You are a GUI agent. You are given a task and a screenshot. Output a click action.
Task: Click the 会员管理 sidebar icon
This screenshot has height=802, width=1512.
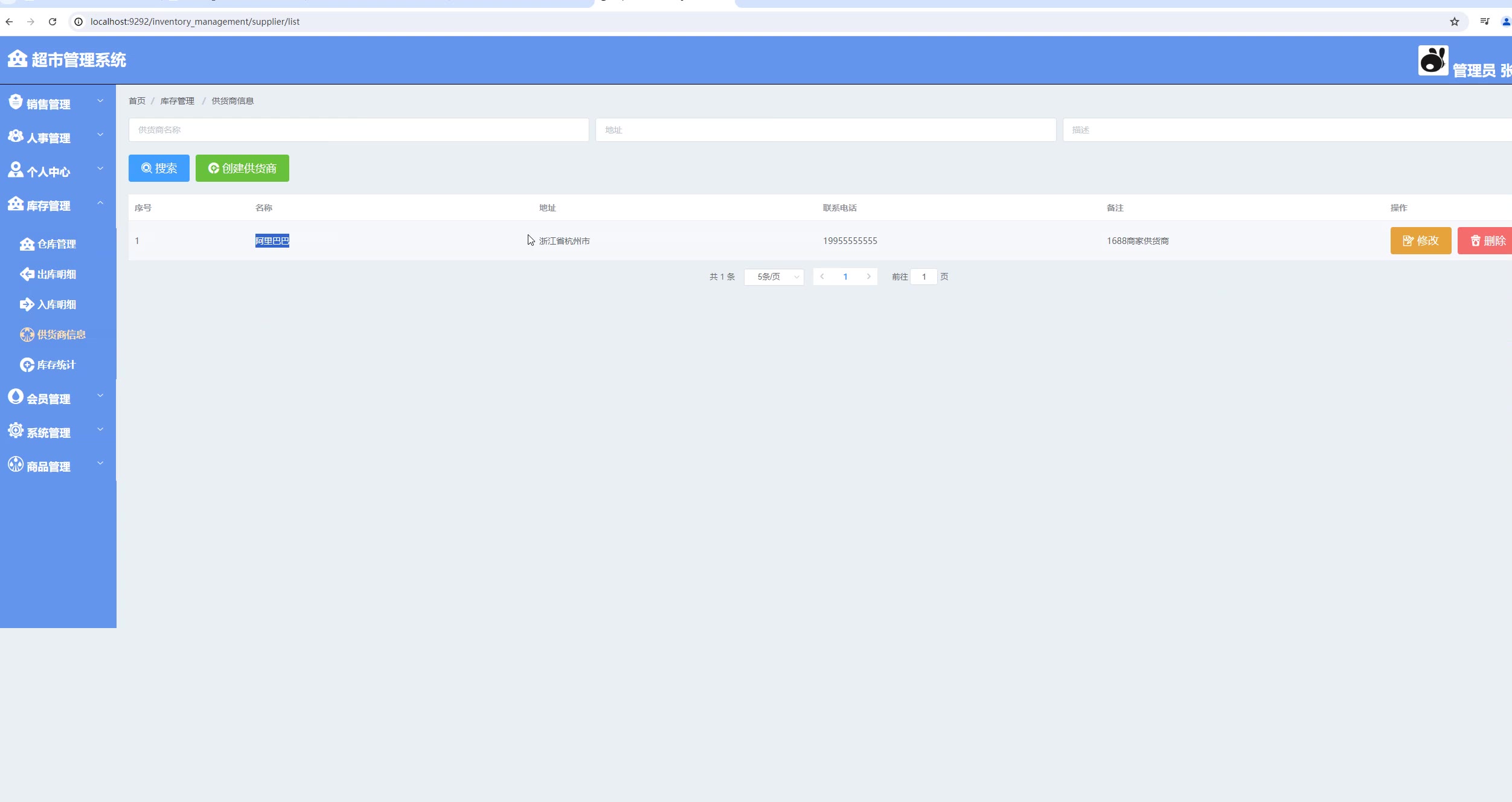click(x=16, y=397)
